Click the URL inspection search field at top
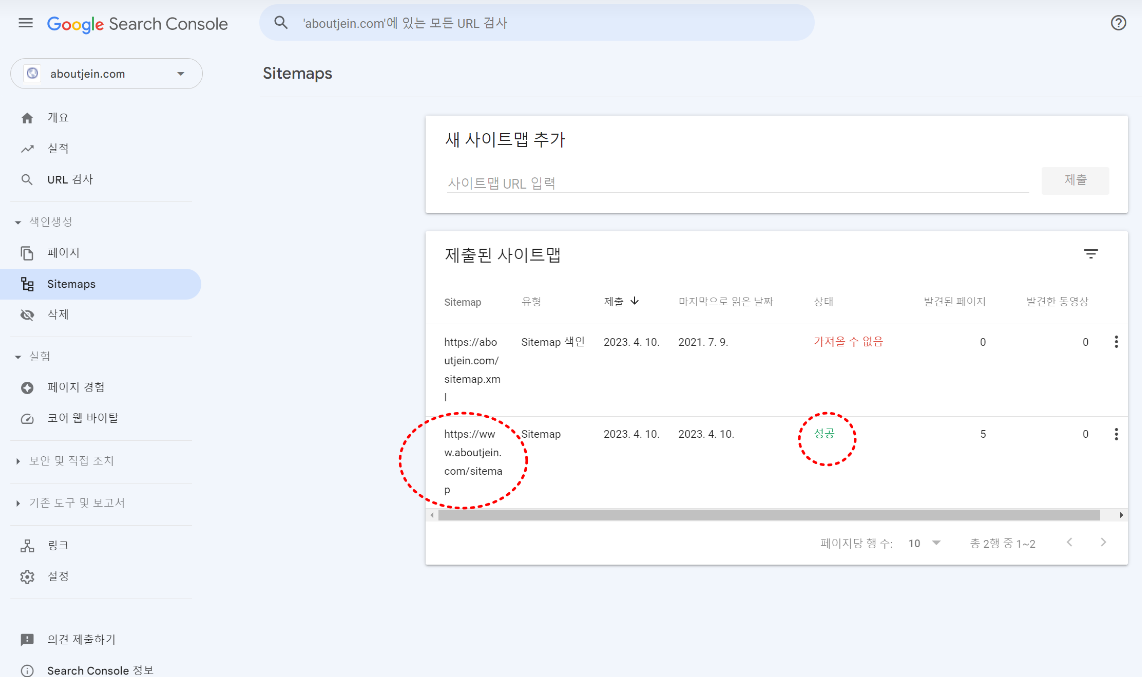The height and width of the screenshot is (677, 1142). point(537,23)
